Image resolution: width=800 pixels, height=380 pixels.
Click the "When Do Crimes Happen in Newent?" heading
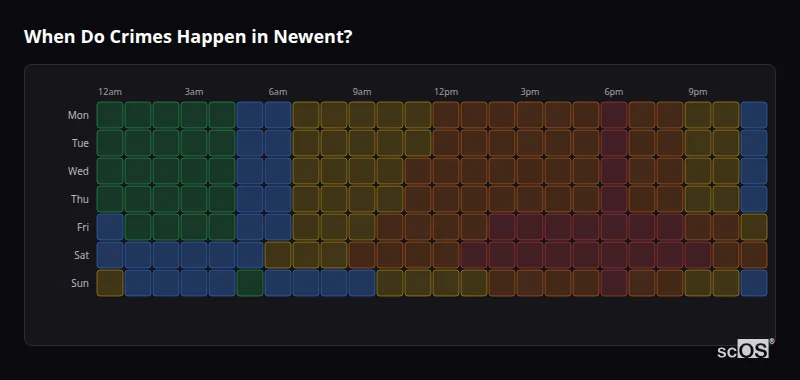[x=188, y=37]
